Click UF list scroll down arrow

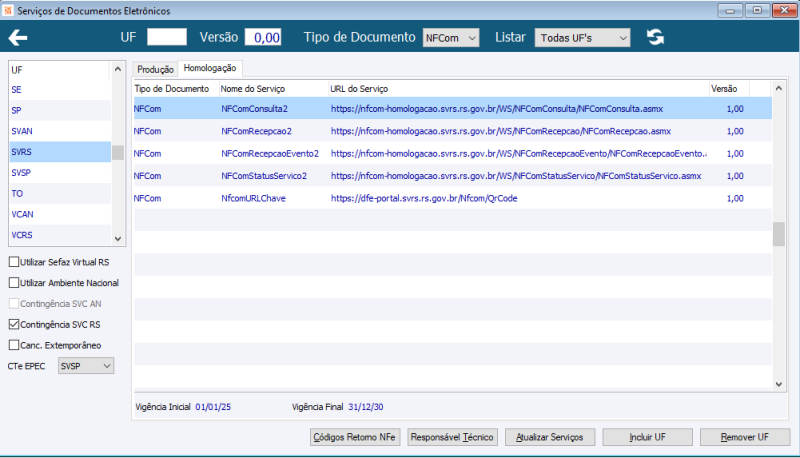[118, 239]
